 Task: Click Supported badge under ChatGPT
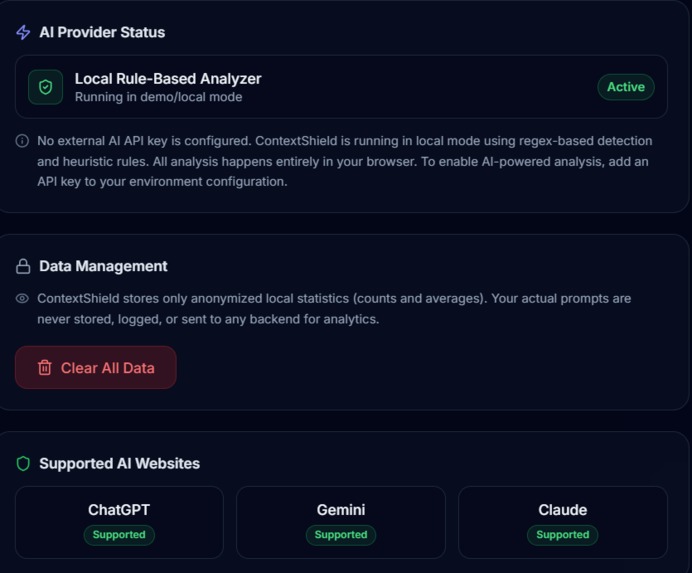[119, 535]
